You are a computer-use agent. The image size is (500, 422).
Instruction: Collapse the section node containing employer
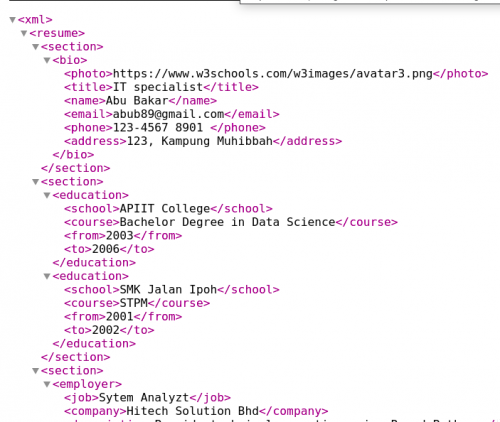tap(36, 371)
